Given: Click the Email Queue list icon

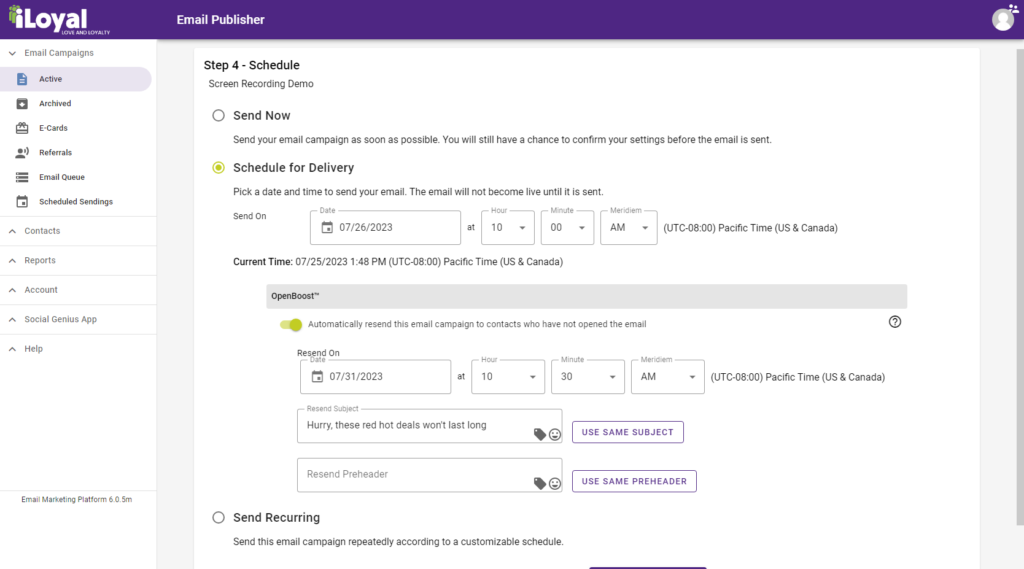Looking at the screenshot, I should 22,177.
